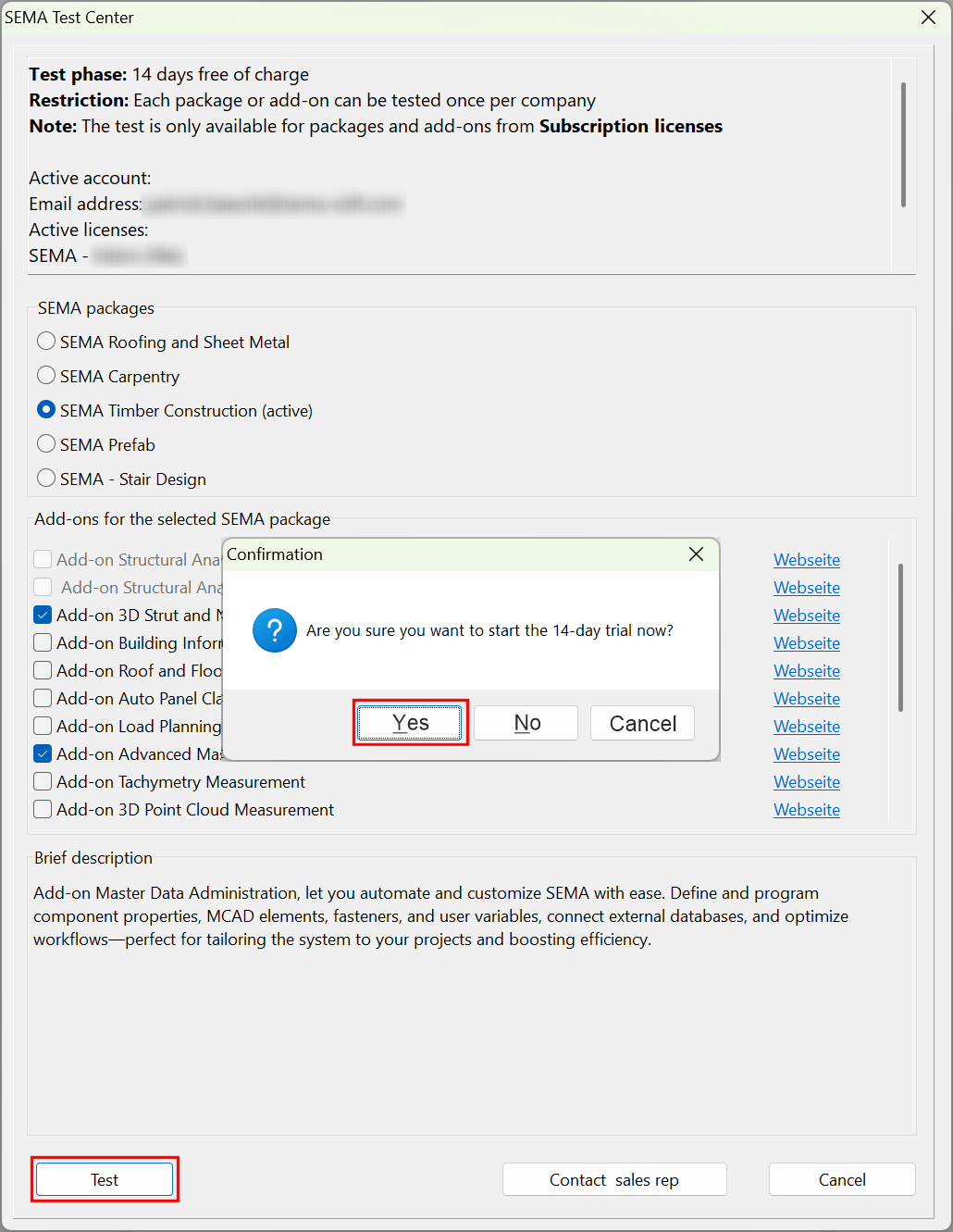The height and width of the screenshot is (1232, 953).
Task: Open Webseite link for Tachymetry Measurement
Action: click(x=807, y=782)
